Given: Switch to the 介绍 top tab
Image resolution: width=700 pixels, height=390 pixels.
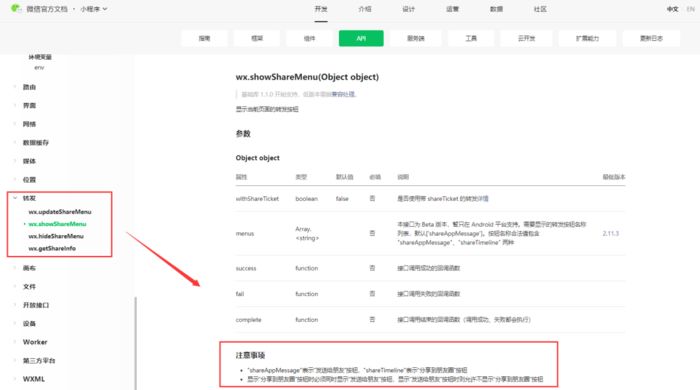Looking at the screenshot, I should click(365, 9).
